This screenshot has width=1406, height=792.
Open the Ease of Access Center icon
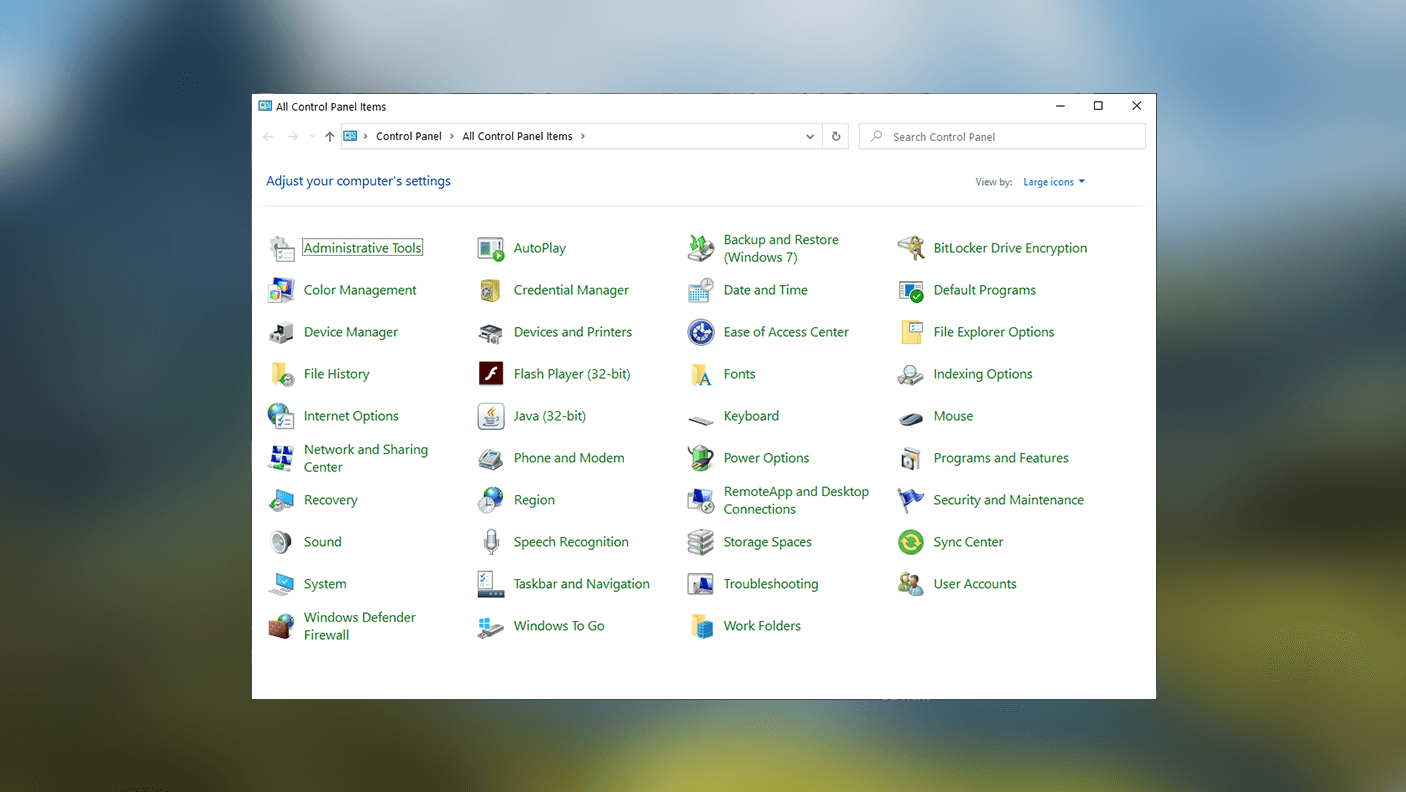point(701,332)
